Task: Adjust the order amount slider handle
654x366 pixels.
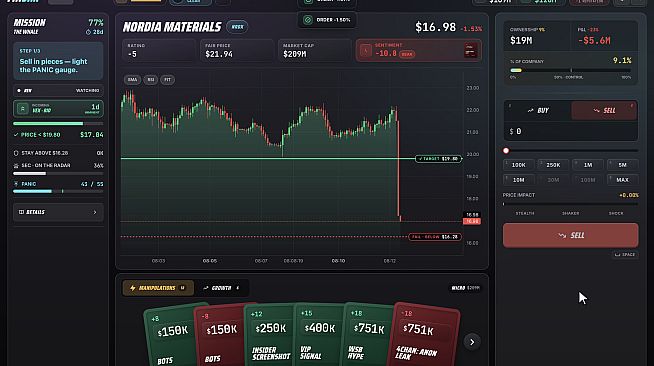Action: pyautogui.click(x=506, y=150)
